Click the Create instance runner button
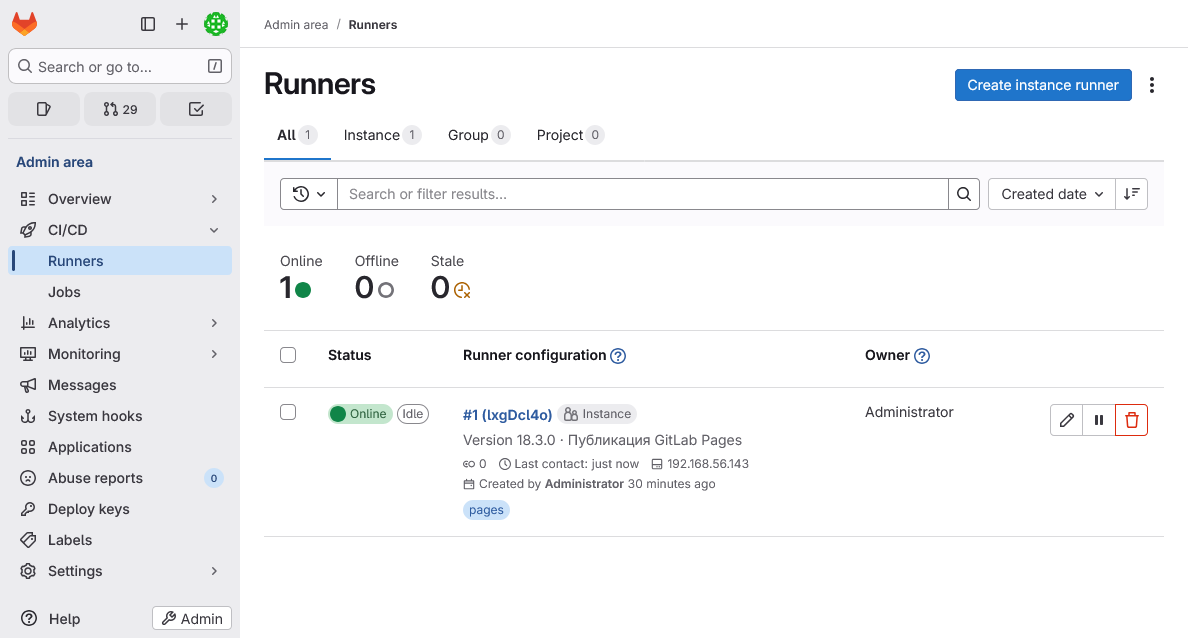The width and height of the screenshot is (1188, 638). tap(1043, 85)
